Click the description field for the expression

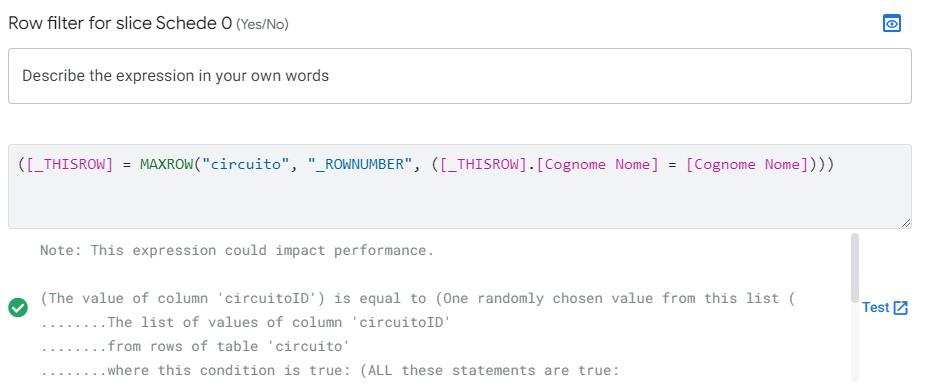tap(460, 76)
